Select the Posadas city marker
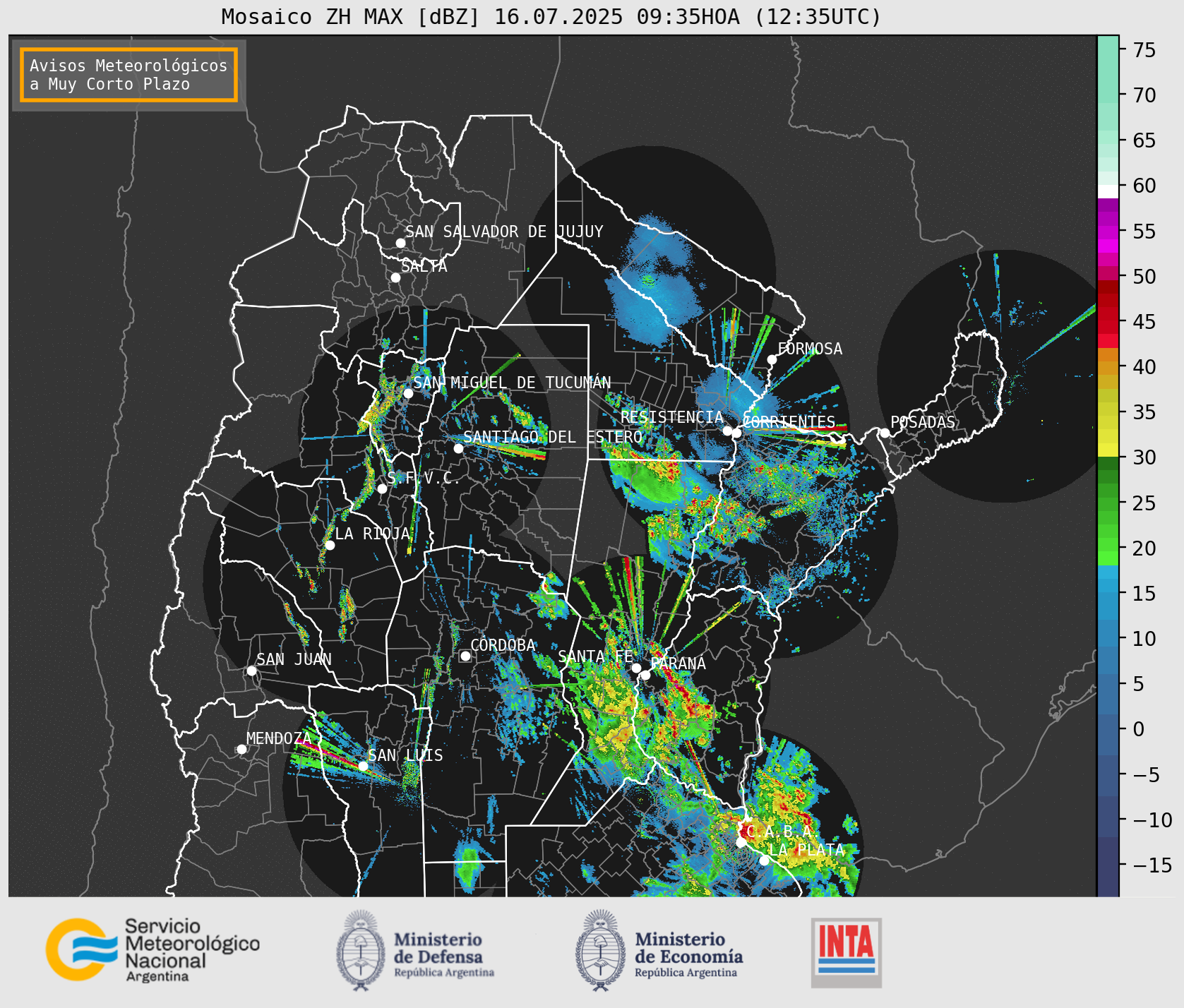 (x=885, y=433)
